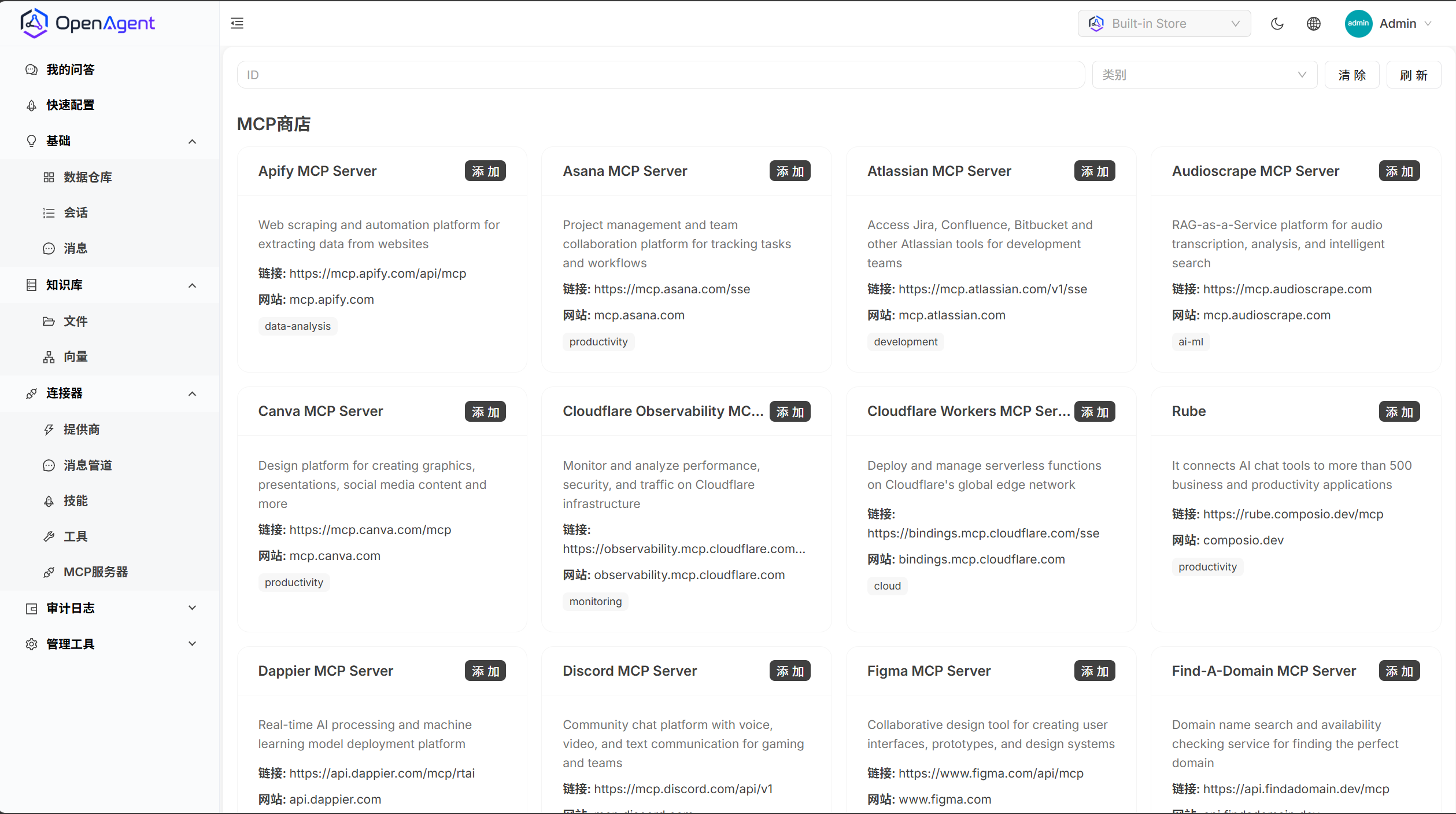Add the Asana MCP Server
This screenshot has width=1456, height=814.
[790, 171]
